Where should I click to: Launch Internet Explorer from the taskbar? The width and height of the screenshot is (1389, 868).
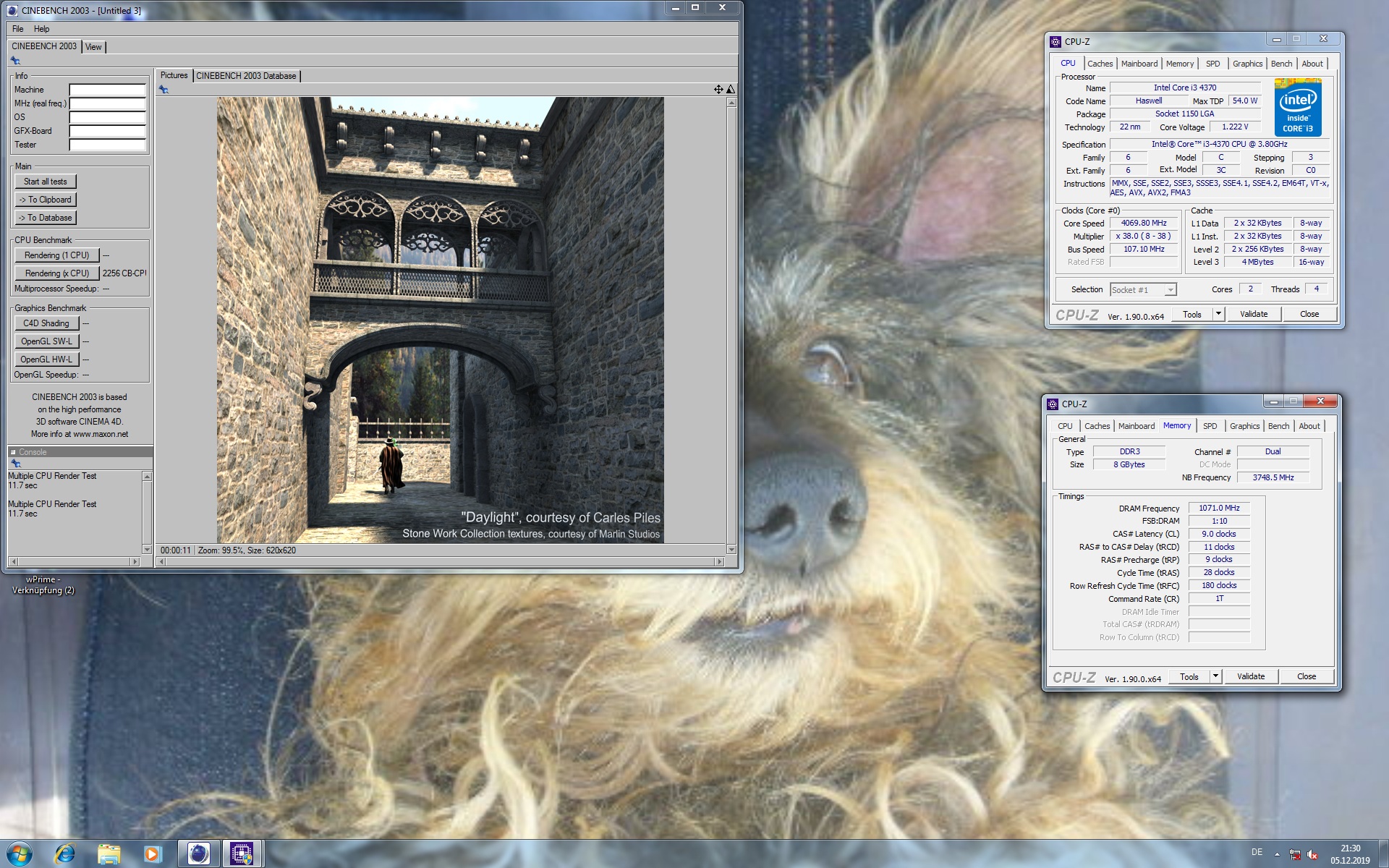[x=65, y=854]
